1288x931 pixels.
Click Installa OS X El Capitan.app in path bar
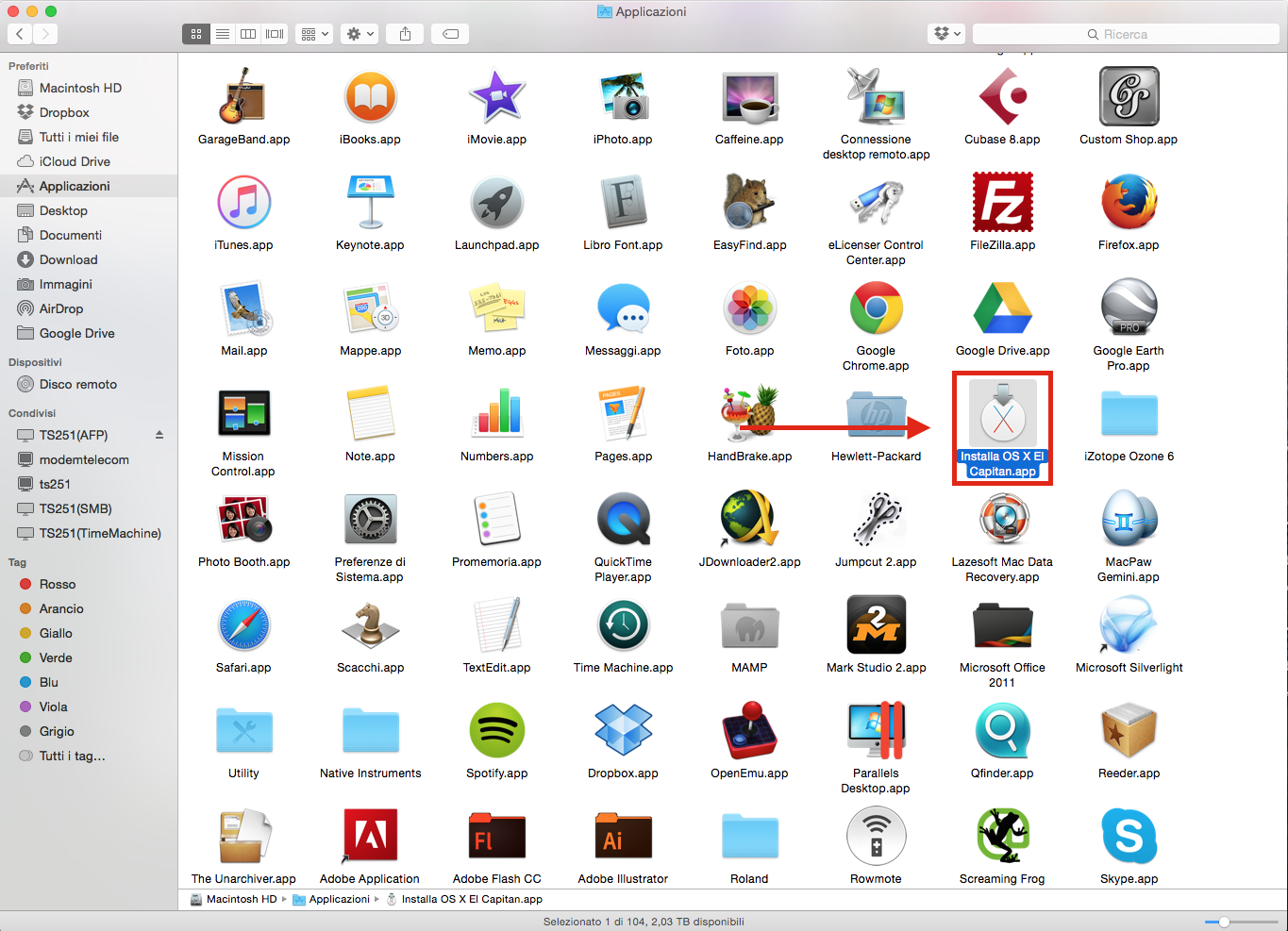pyautogui.click(x=464, y=899)
